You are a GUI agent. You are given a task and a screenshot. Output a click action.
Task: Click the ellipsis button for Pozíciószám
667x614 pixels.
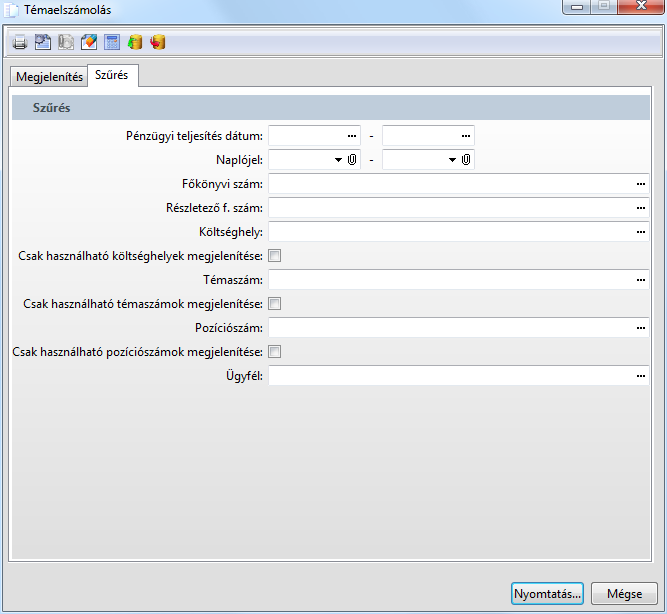[x=641, y=328]
